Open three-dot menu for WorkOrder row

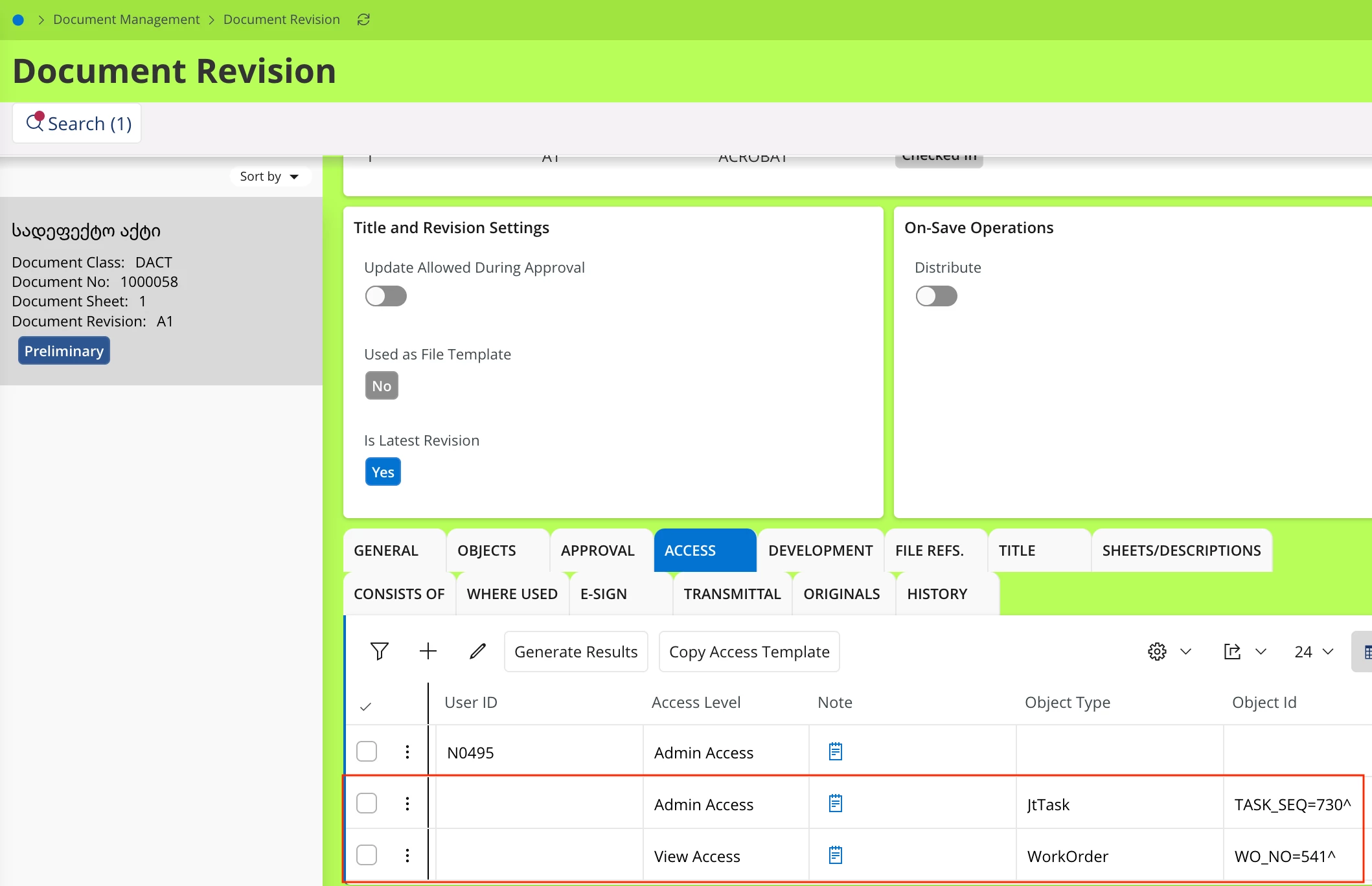[x=407, y=856]
